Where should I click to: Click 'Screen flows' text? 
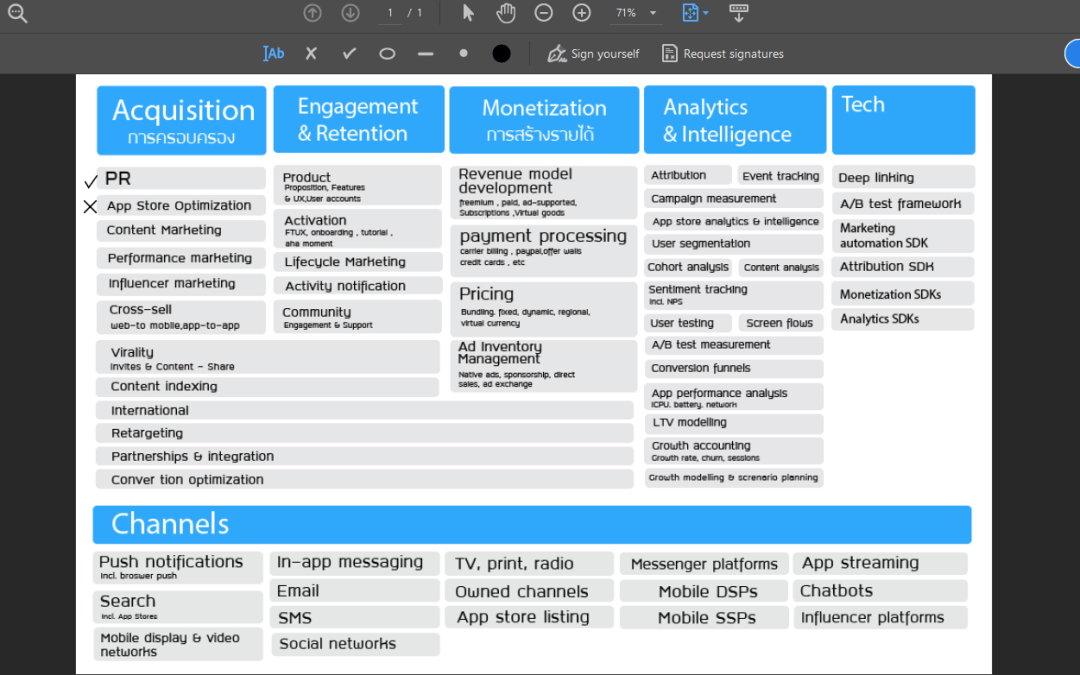(780, 322)
